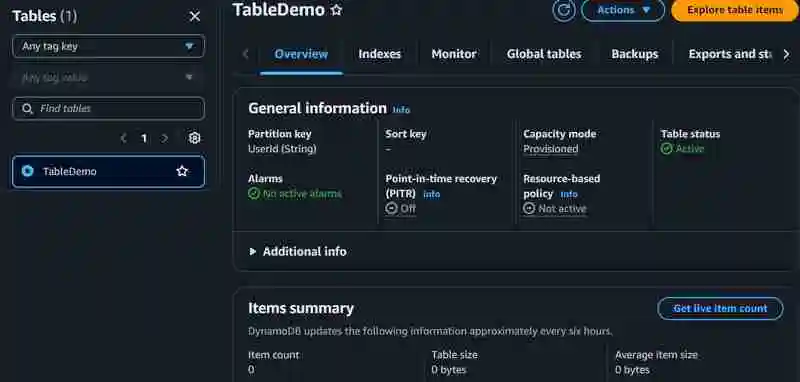Favorite TableDemo in the tables list
Image resolution: width=800 pixels, height=382 pixels.
[x=182, y=171]
